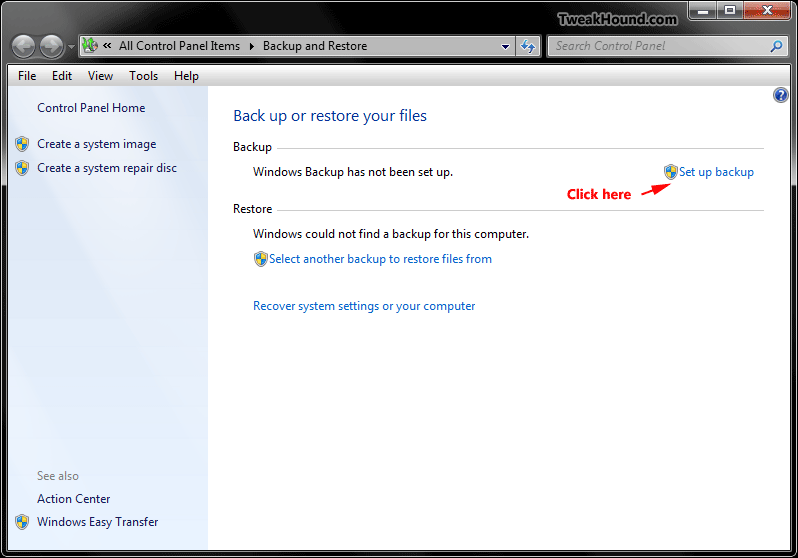The height and width of the screenshot is (558, 798).
Task: Click 'Back up or restore your files' heading
Action: (x=330, y=116)
